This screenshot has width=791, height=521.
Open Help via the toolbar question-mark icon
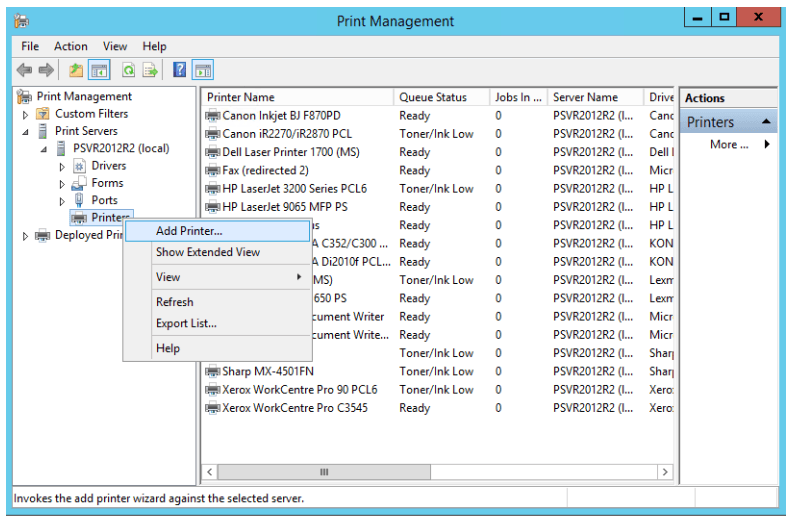(x=179, y=70)
